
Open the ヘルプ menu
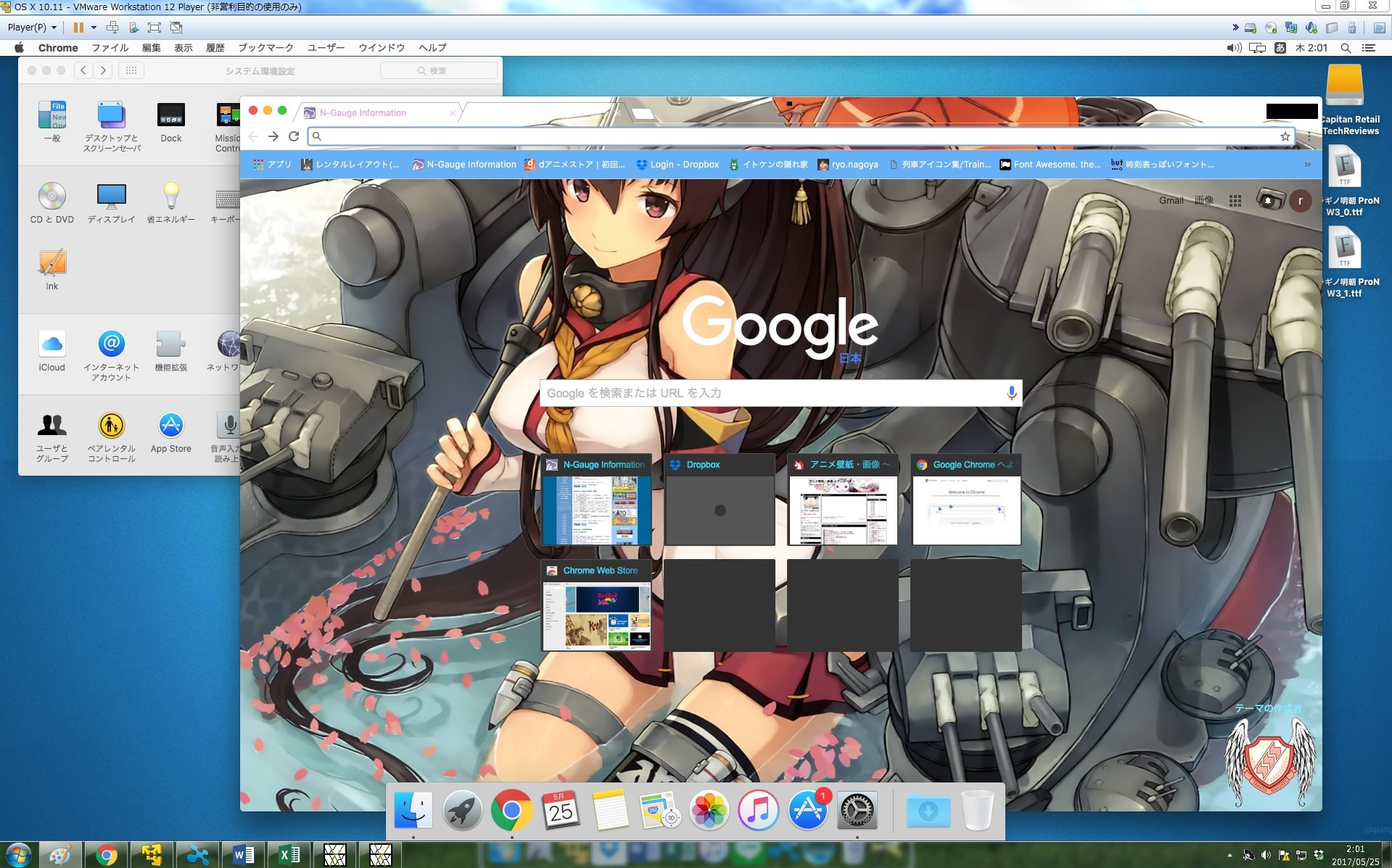tap(433, 48)
